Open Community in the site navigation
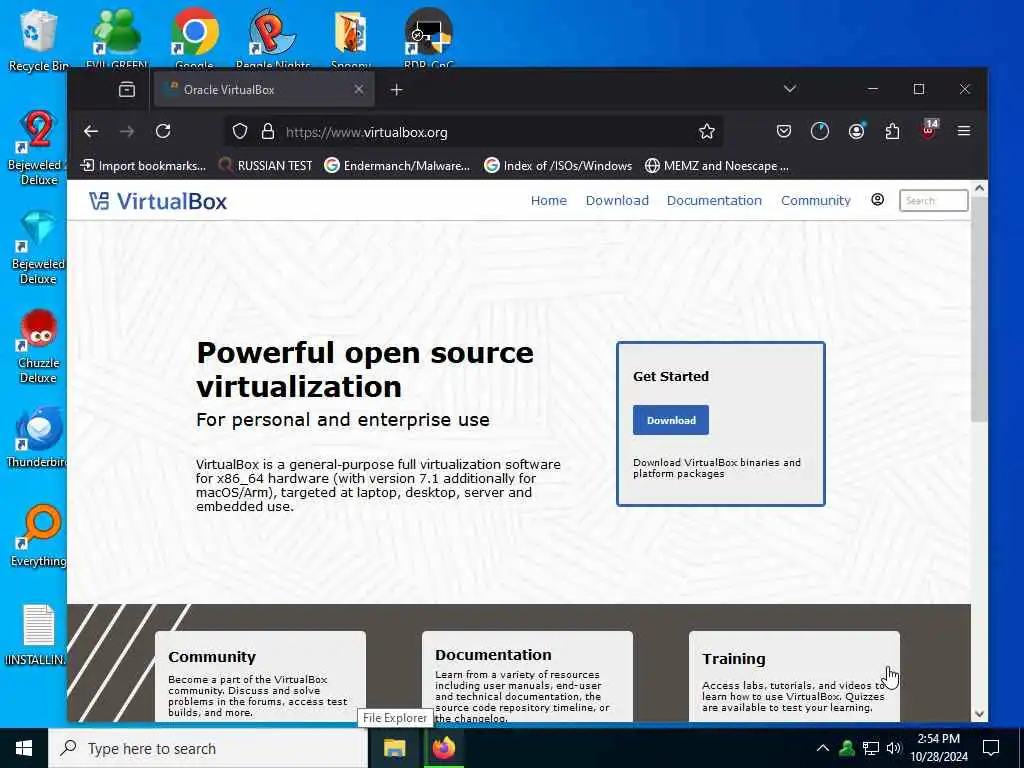Screen dimensions: 1024x768 coord(816,200)
